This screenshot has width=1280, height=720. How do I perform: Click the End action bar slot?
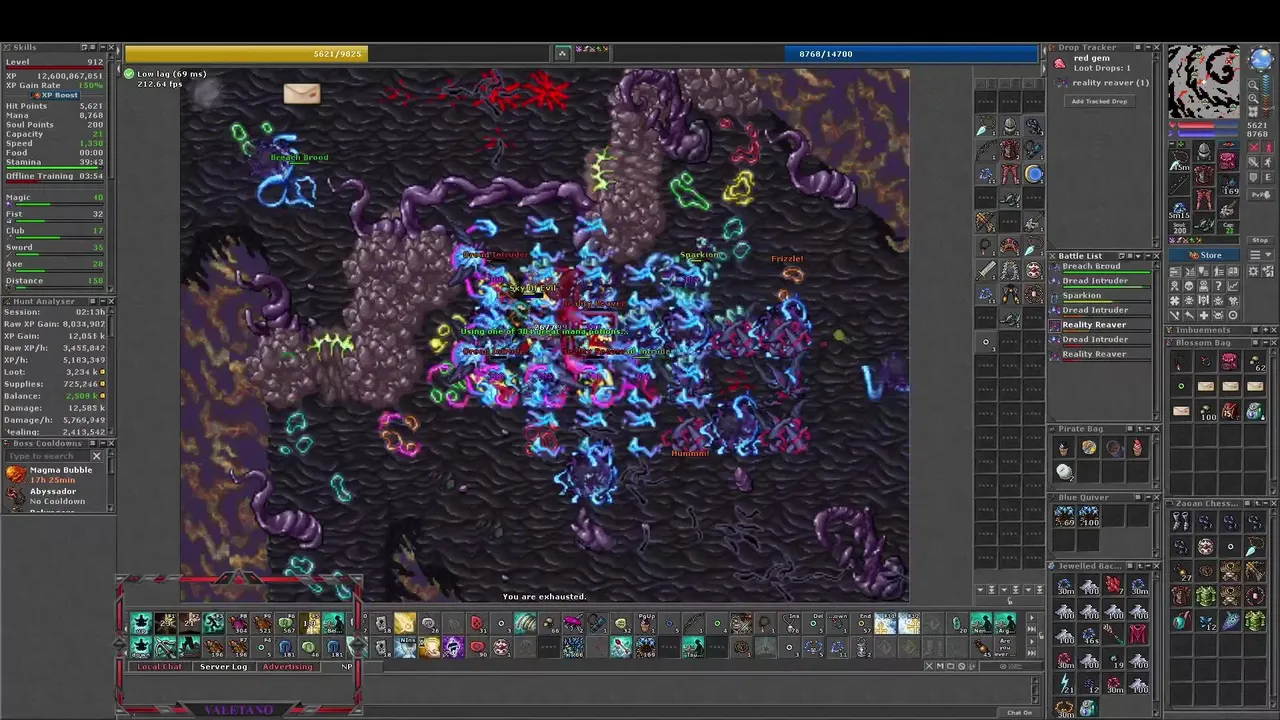tap(863, 622)
